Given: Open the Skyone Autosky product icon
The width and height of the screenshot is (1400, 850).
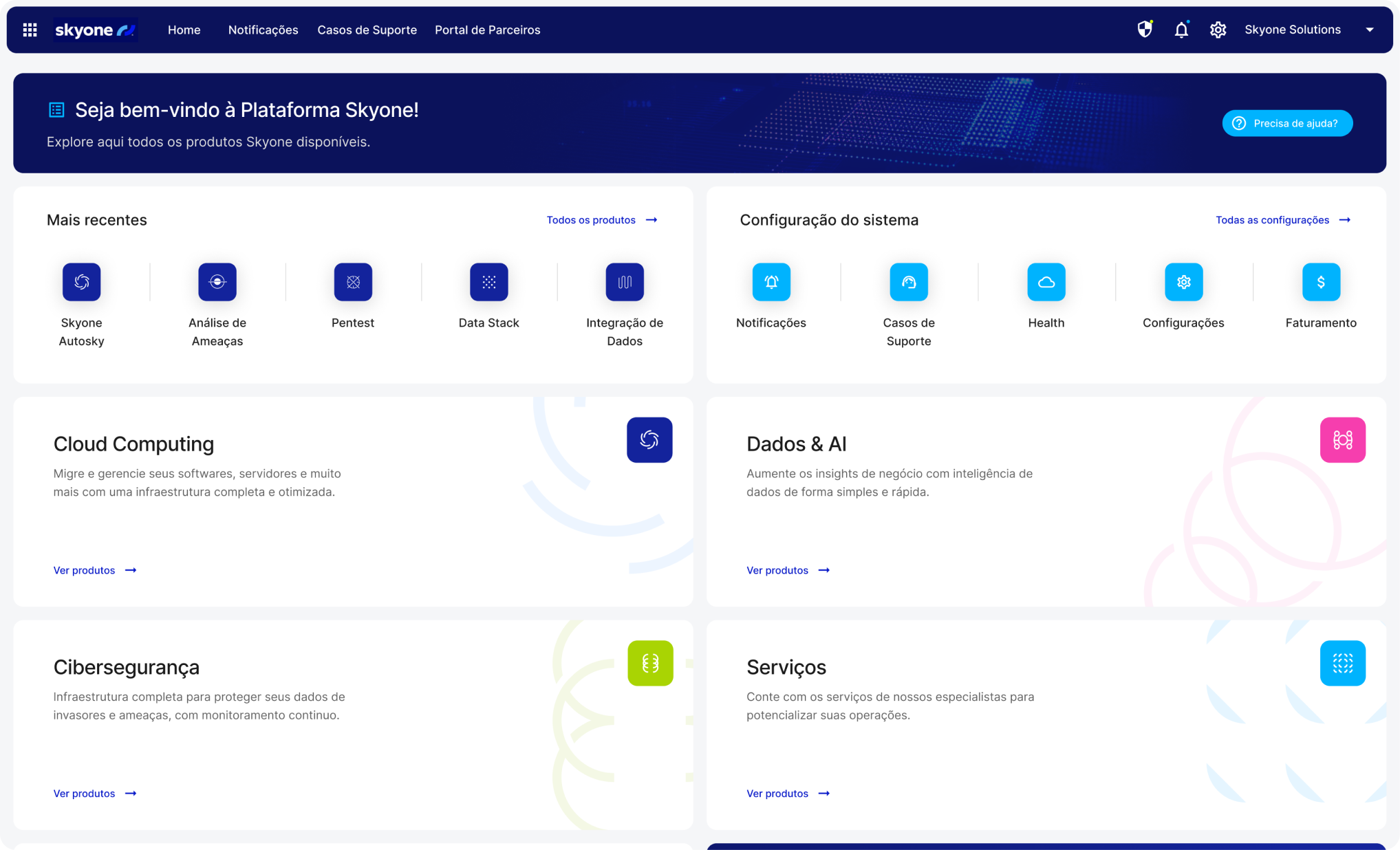Looking at the screenshot, I should (81, 282).
